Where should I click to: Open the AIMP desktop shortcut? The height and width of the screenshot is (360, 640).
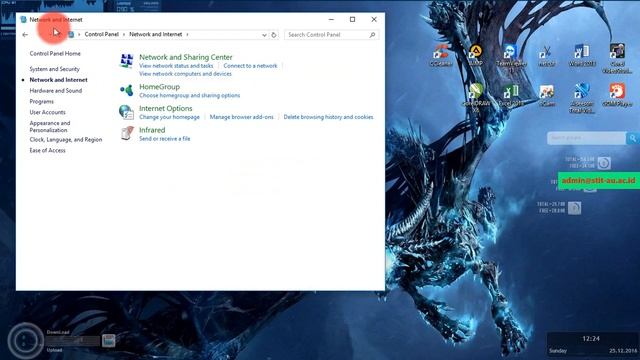coord(476,56)
